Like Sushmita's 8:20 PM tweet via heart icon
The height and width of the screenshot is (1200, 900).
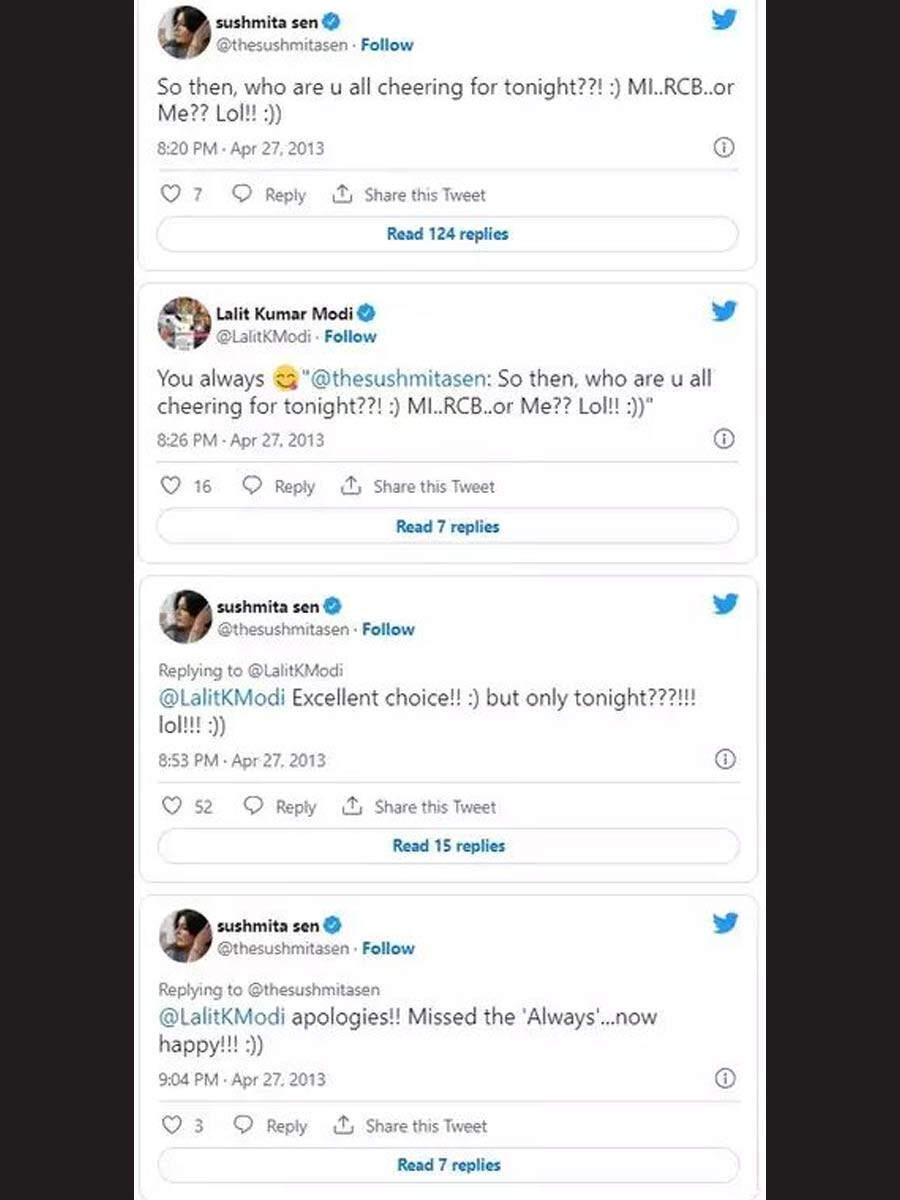(x=171, y=194)
